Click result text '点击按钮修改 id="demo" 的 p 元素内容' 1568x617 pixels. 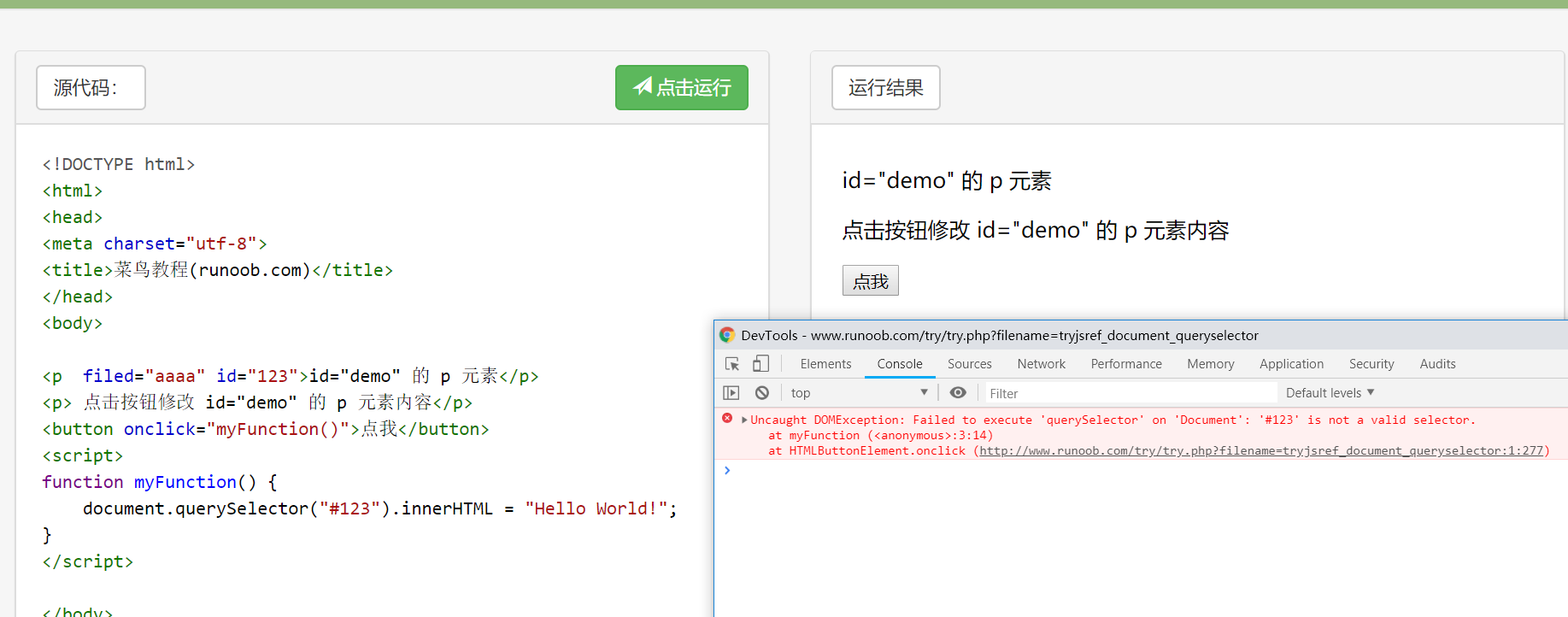(1036, 230)
